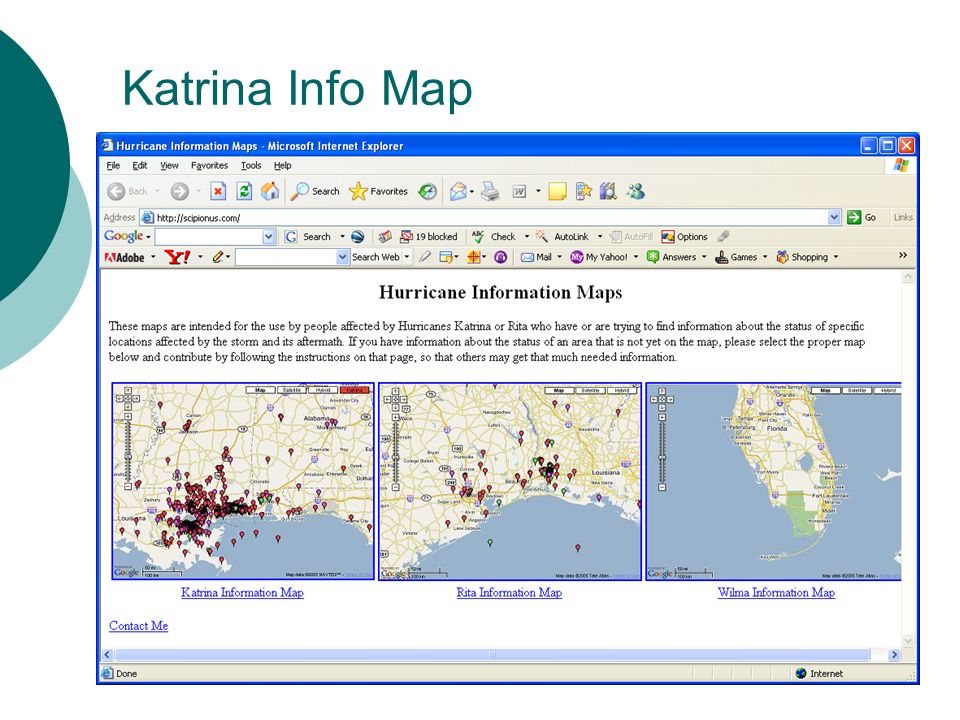The image size is (960, 720).
Task: Click the Y! Yahoo logo
Action: click(178, 257)
